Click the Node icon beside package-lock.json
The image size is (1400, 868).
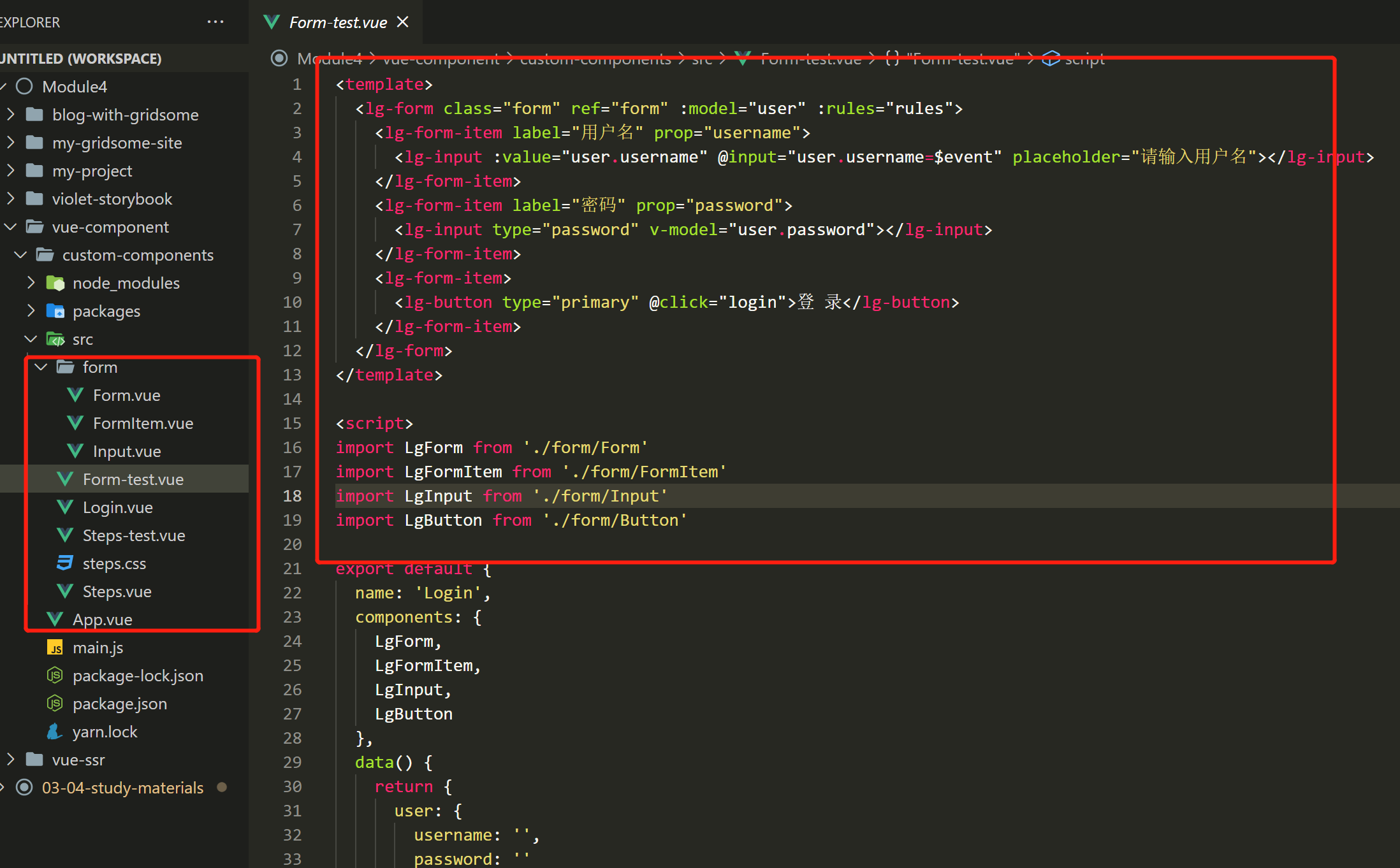click(55, 675)
